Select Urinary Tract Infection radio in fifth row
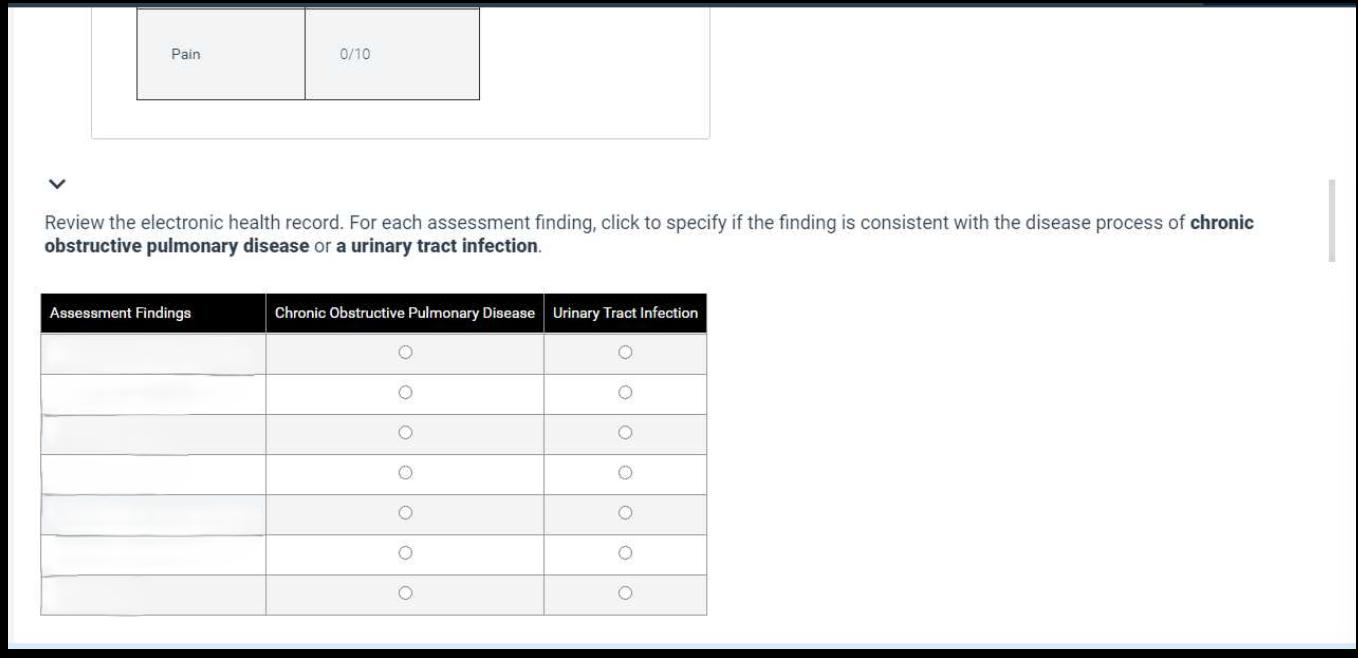The height and width of the screenshot is (658, 1358). click(625, 513)
